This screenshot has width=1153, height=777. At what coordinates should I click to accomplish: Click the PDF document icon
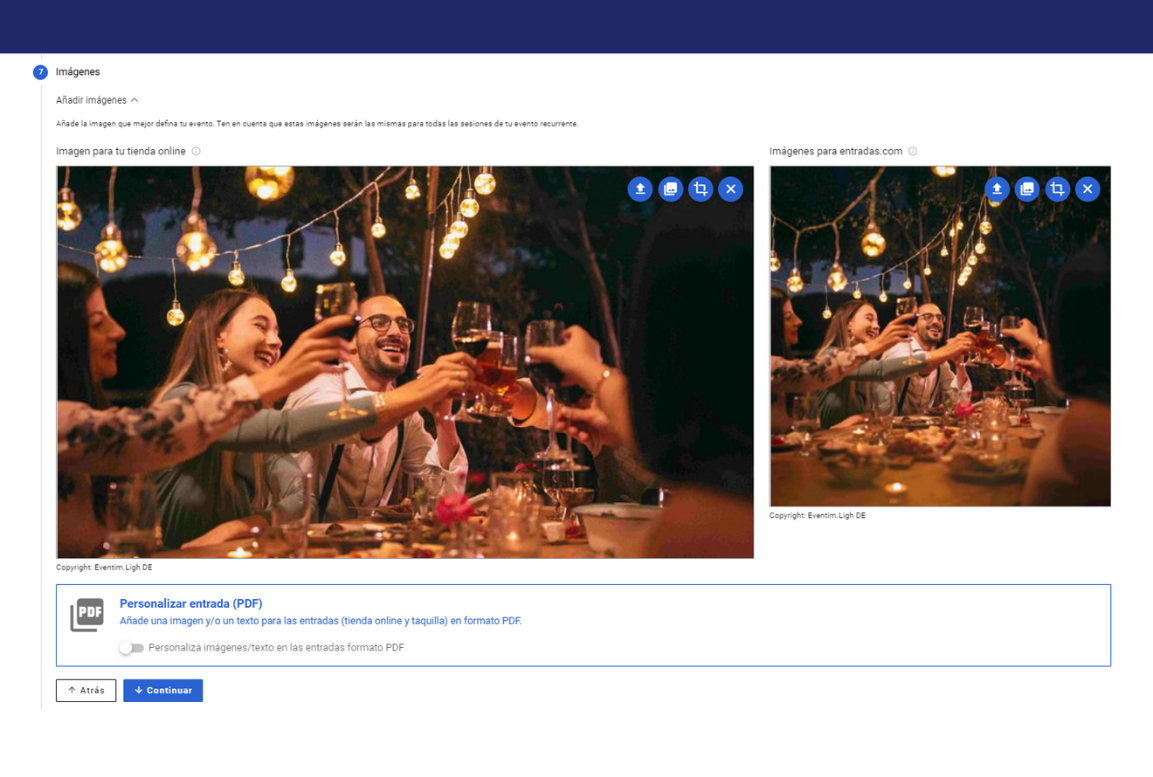point(87,614)
